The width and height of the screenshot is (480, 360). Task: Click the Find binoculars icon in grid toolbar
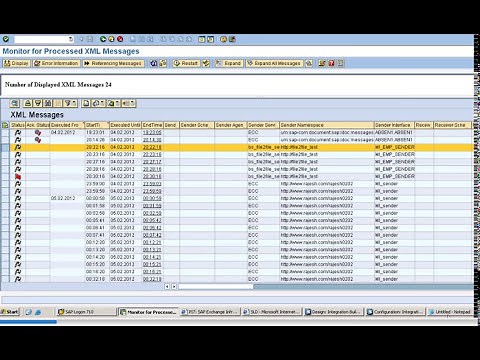point(48,103)
